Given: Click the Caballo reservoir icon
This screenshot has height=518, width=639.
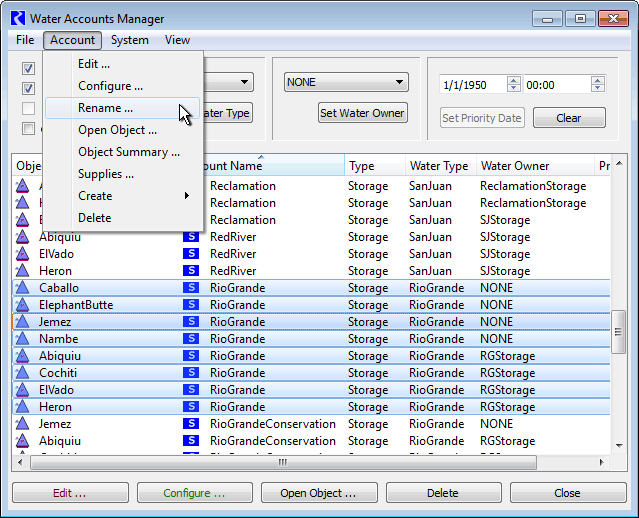Looking at the screenshot, I should click(22, 288).
